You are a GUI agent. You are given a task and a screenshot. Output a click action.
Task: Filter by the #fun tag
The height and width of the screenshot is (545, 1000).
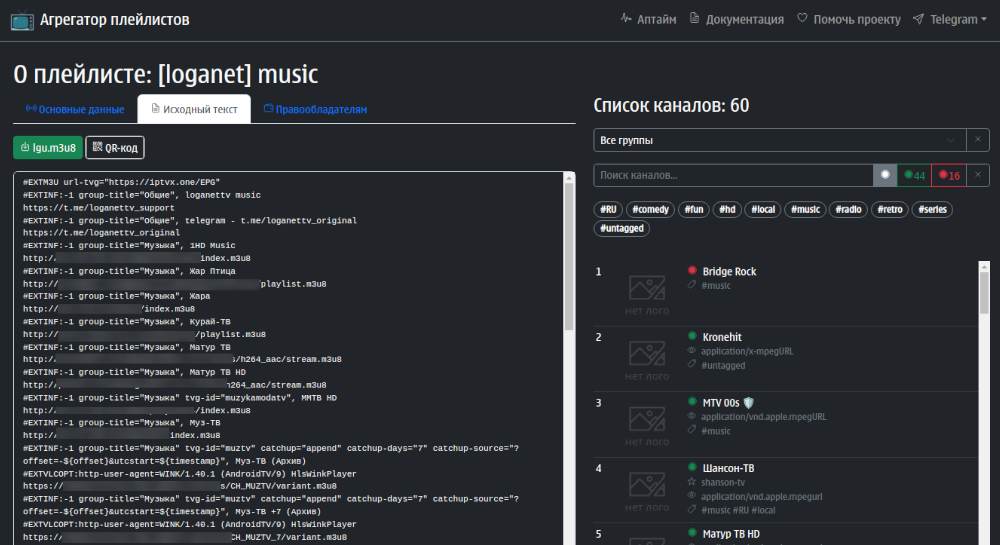pos(694,209)
